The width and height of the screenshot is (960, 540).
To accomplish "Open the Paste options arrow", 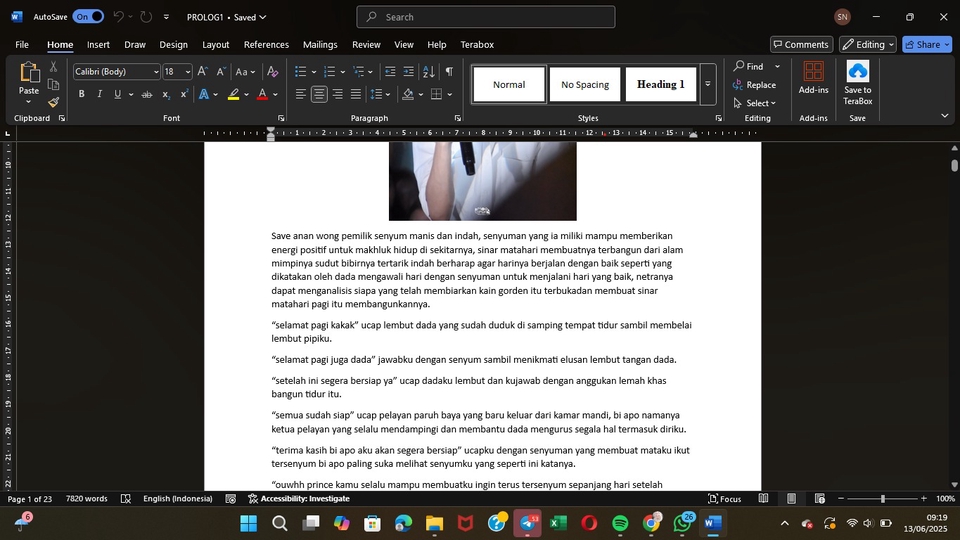I will pos(28,102).
